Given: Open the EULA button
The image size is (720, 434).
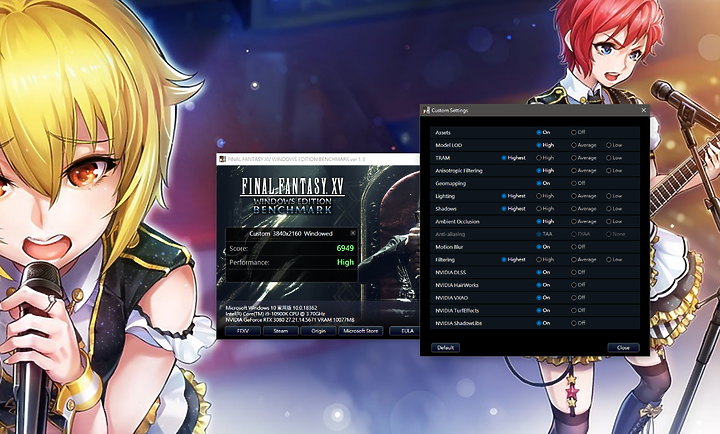Looking at the screenshot, I should click(x=405, y=331).
